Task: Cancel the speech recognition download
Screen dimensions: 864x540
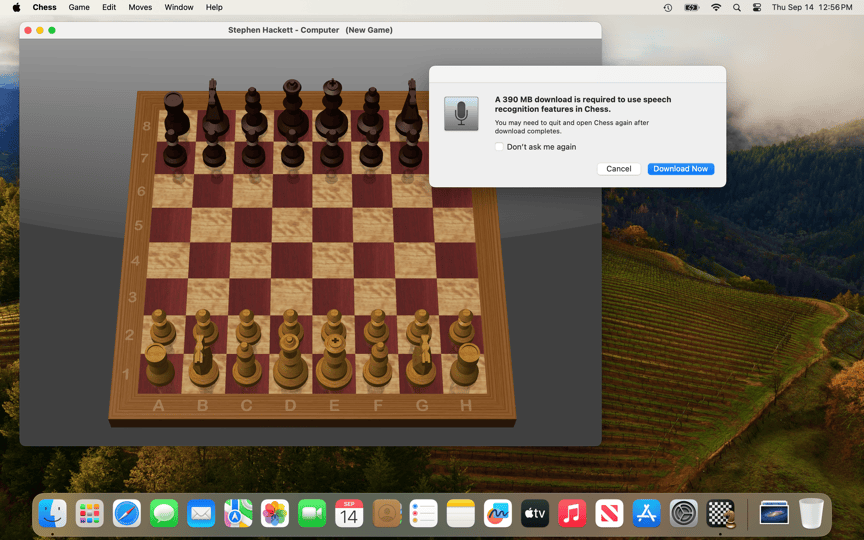Action: [618, 169]
